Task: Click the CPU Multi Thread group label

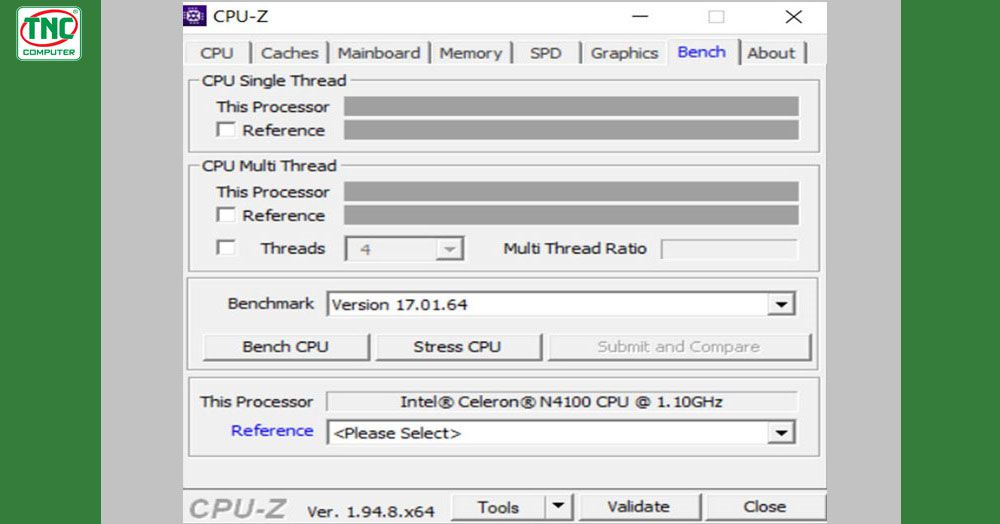Action: 269,166
